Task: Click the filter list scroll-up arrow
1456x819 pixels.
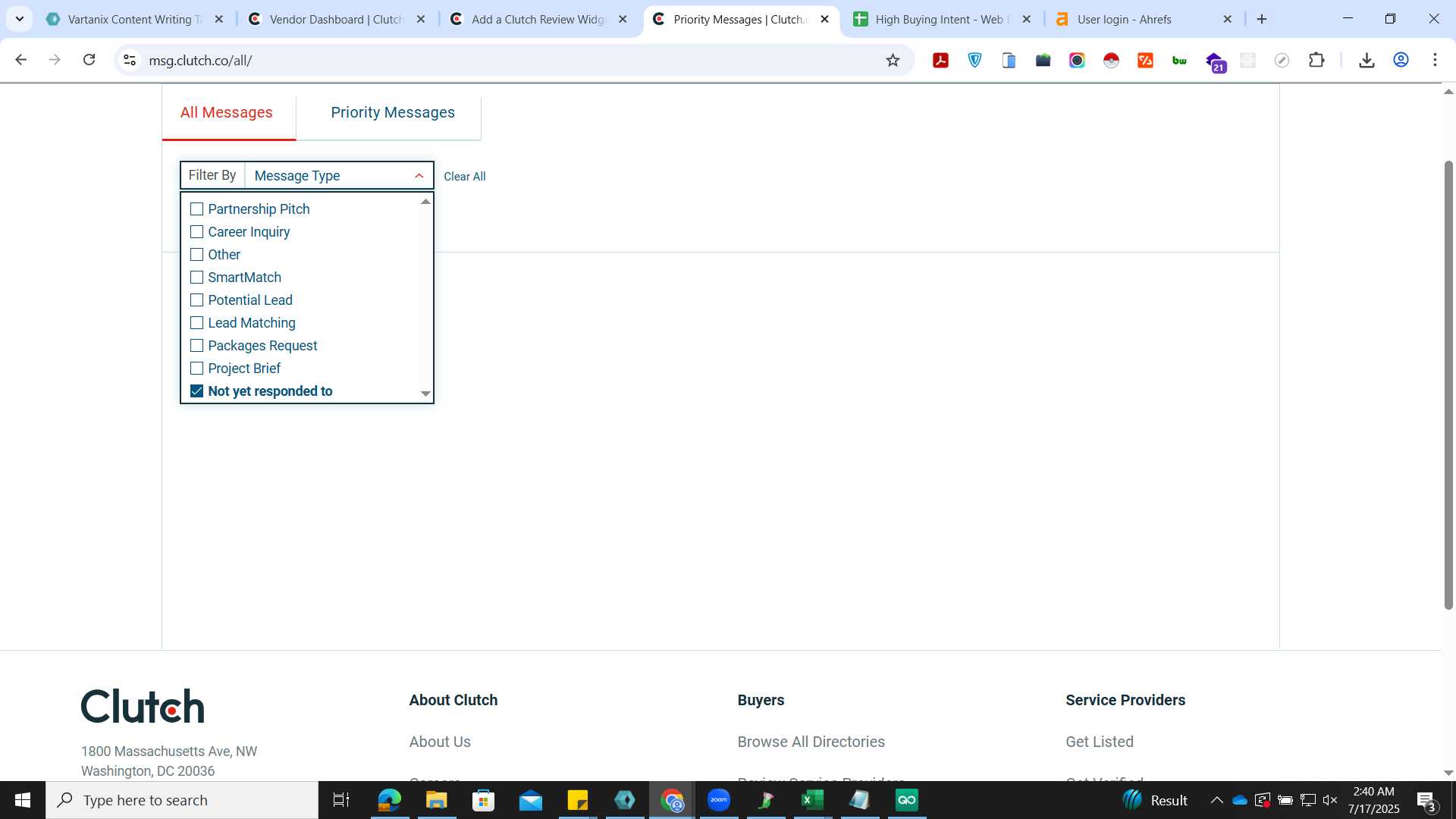Action: pos(425,202)
